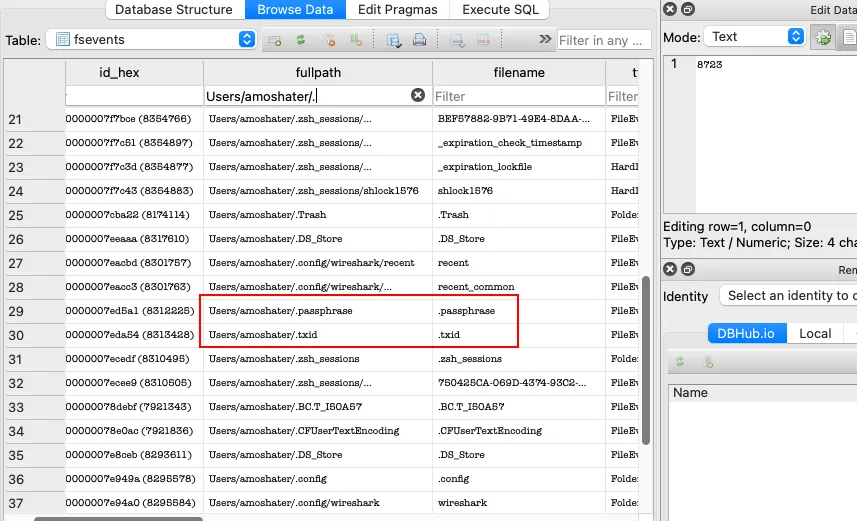This screenshot has height=521, width=857.
Task: Click the vertical scrollbar of the data table
Action: pyautogui.click(x=645, y=360)
